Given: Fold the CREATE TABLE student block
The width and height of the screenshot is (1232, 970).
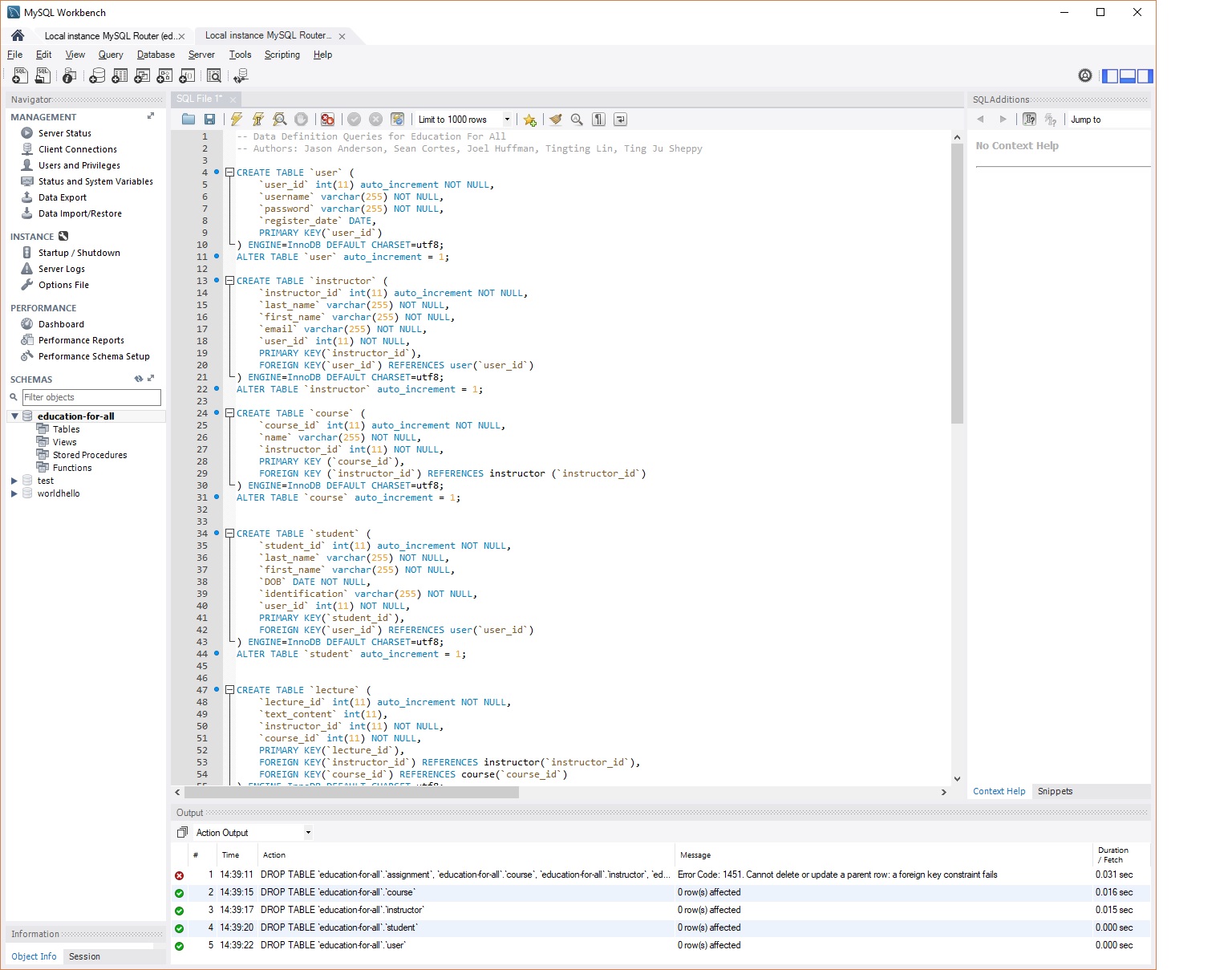Looking at the screenshot, I should (x=229, y=534).
